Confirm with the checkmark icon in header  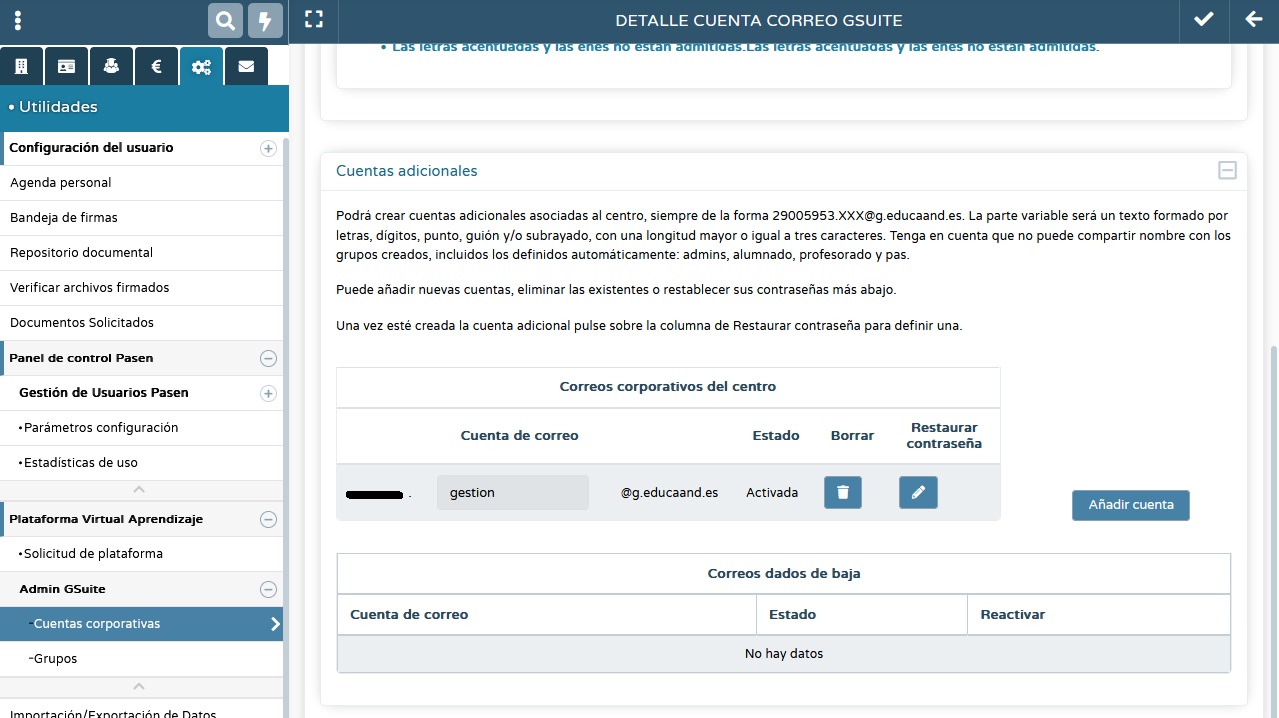point(1204,19)
